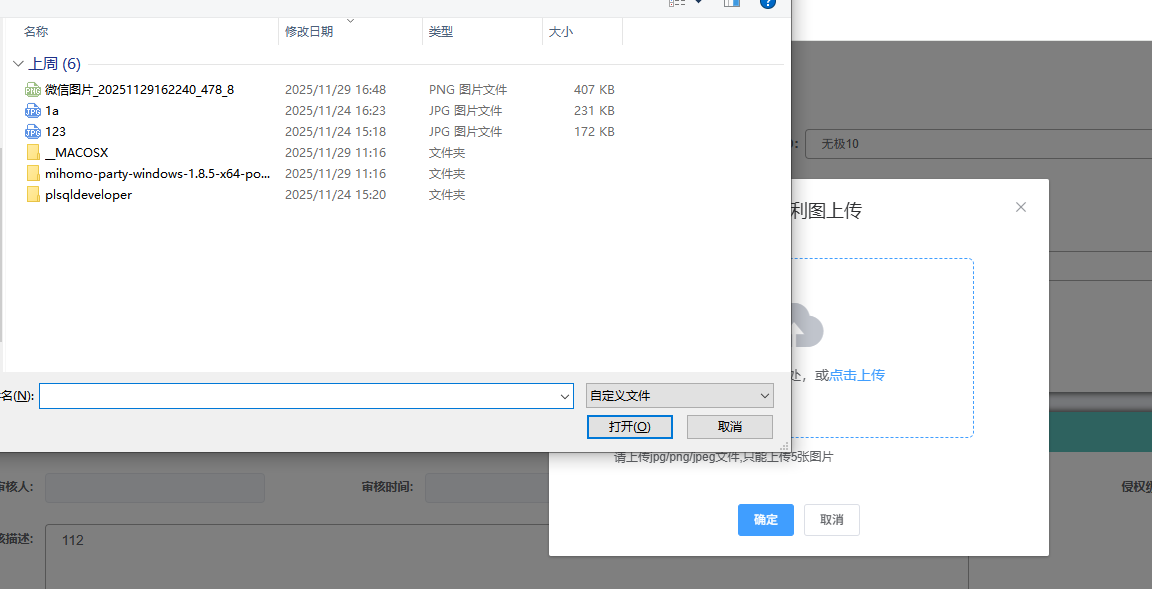The width and height of the screenshot is (1152, 589).
Task: Click the 点击上传 link
Action: [857, 375]
